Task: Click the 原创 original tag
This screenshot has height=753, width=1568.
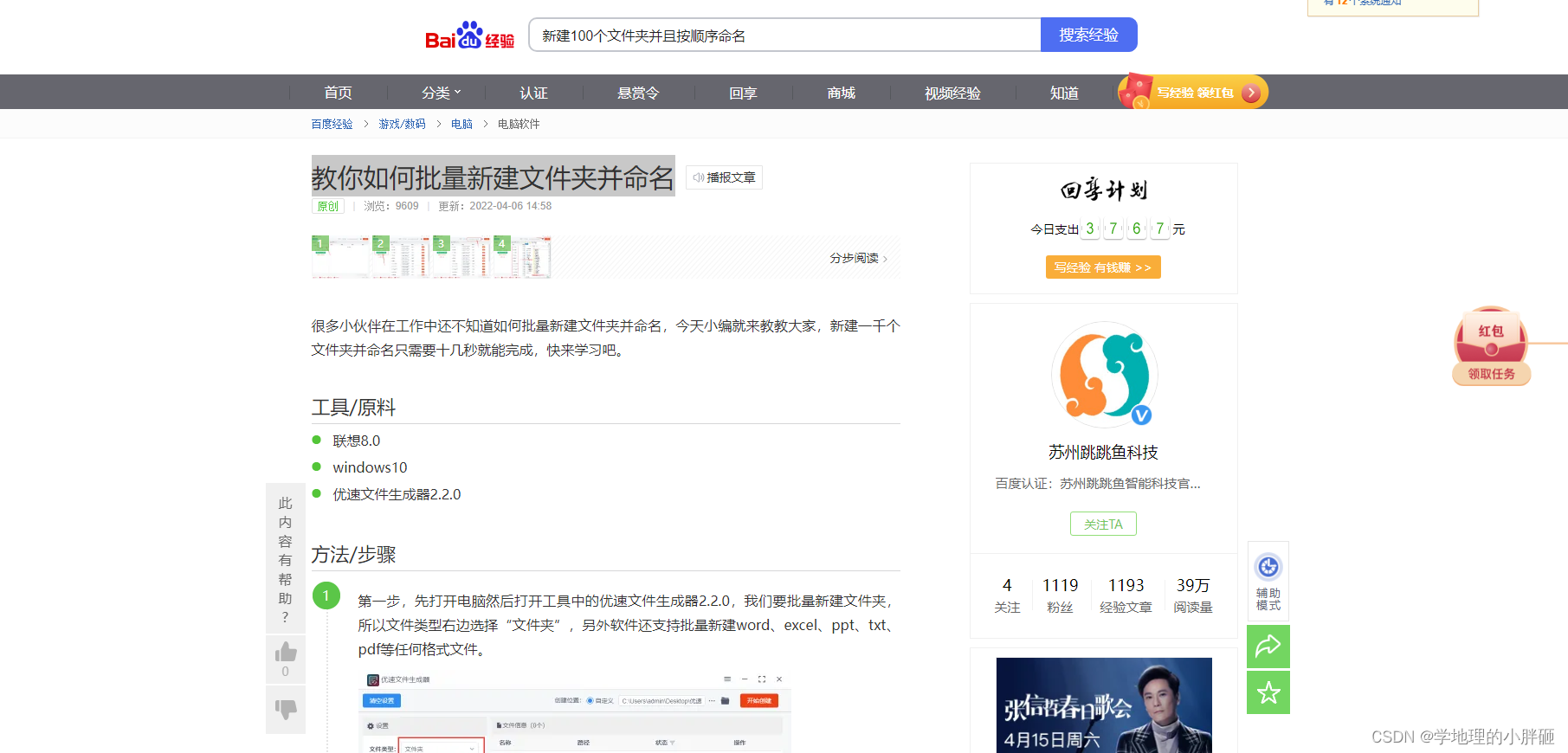Action: tap(328, 206)
